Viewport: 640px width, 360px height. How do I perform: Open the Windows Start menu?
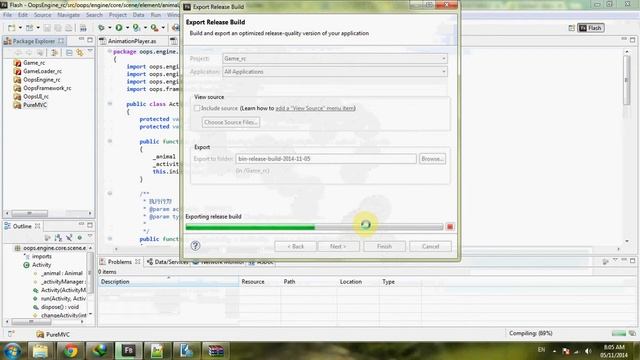pyautogui.click(x=12, y=351)
